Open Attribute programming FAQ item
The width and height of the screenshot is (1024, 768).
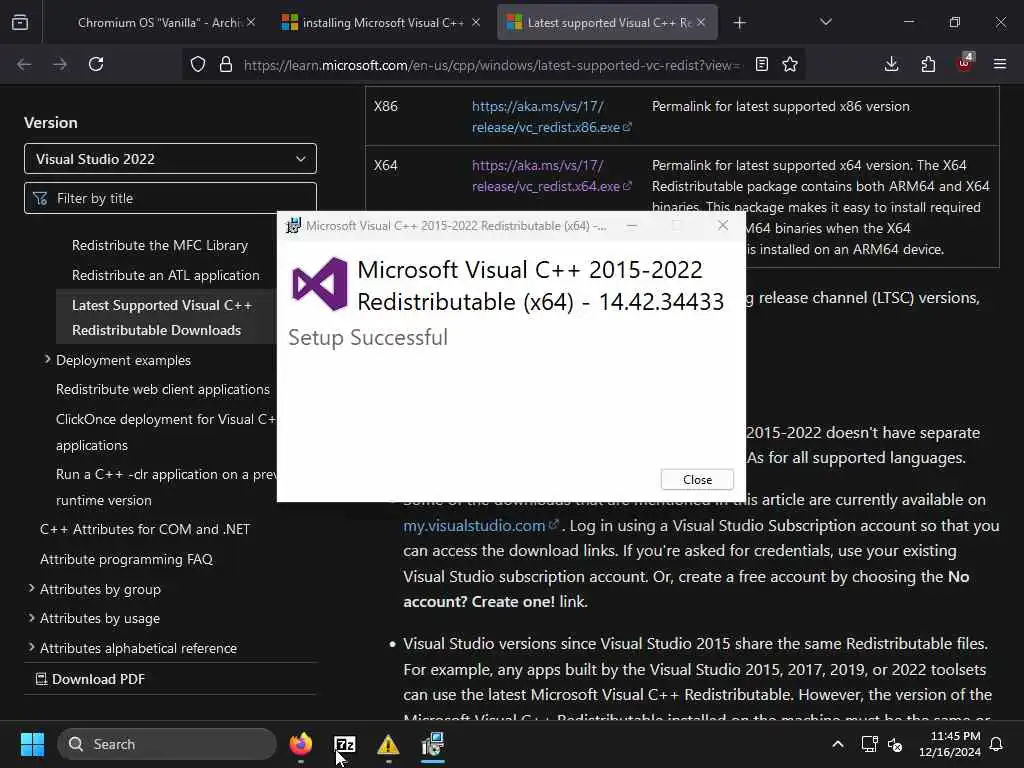click(126, 559)
